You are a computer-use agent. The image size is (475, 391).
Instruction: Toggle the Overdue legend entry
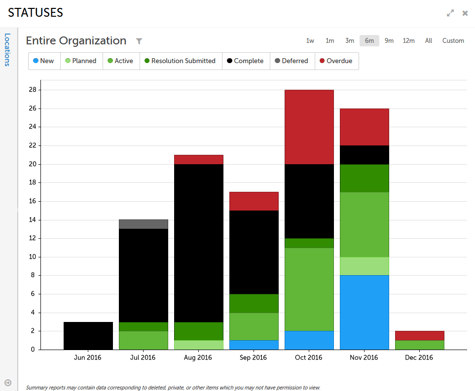coord(336,61)
